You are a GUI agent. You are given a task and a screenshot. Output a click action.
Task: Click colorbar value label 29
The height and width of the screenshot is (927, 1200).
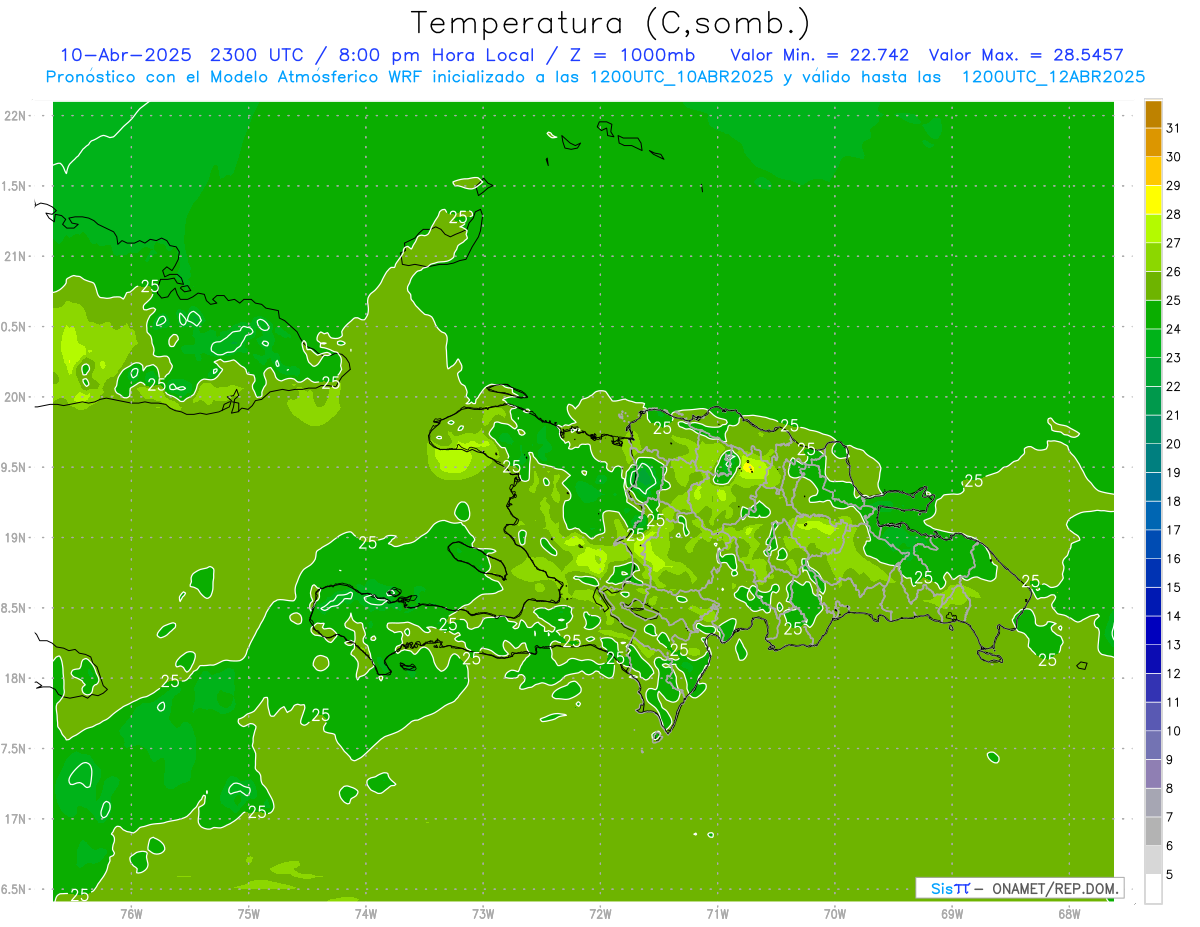[x=1173, y=185]
